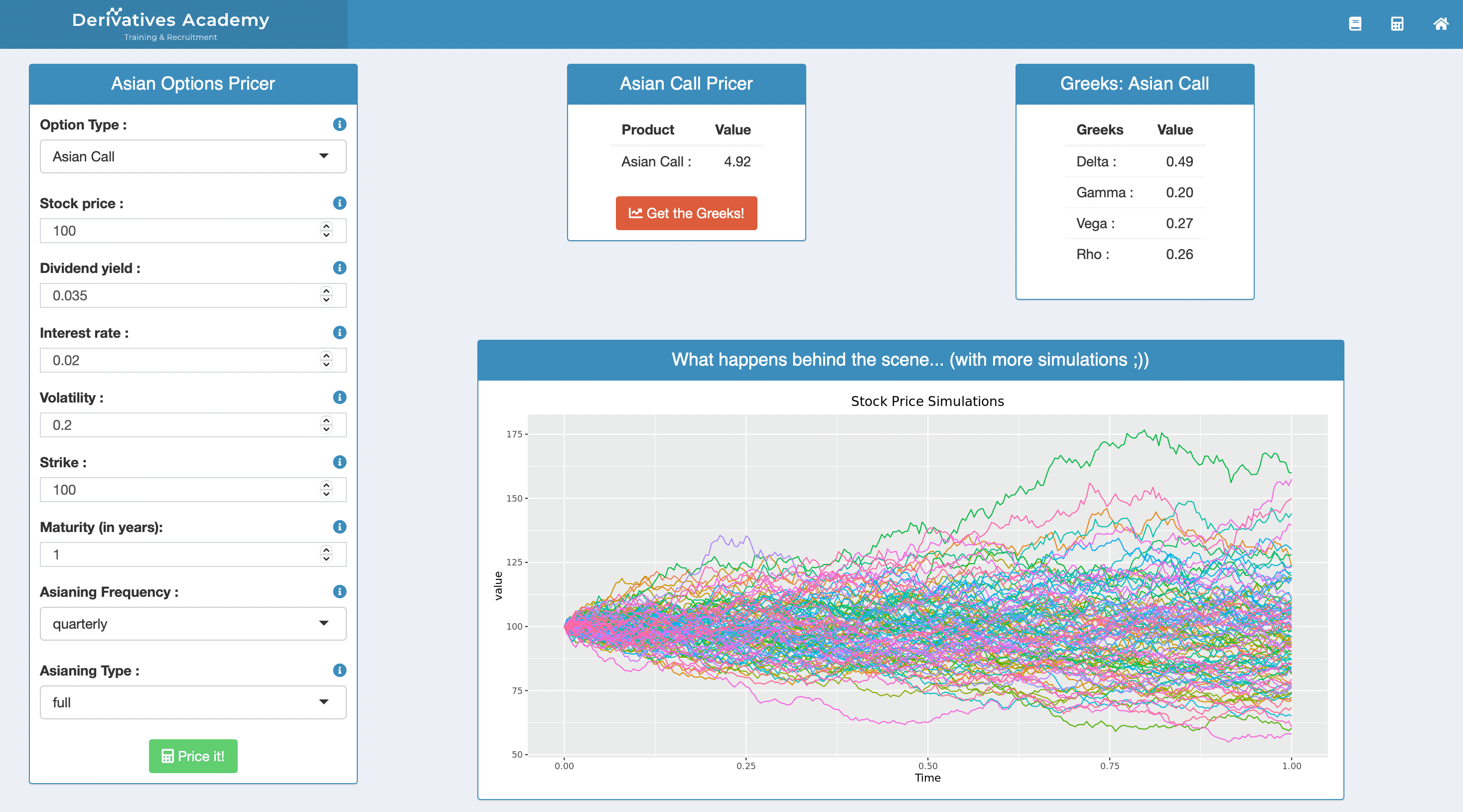Screen dimensions: 1463x812
Task: Open the calculator icon in navbar
Action: pos(1397,24)
